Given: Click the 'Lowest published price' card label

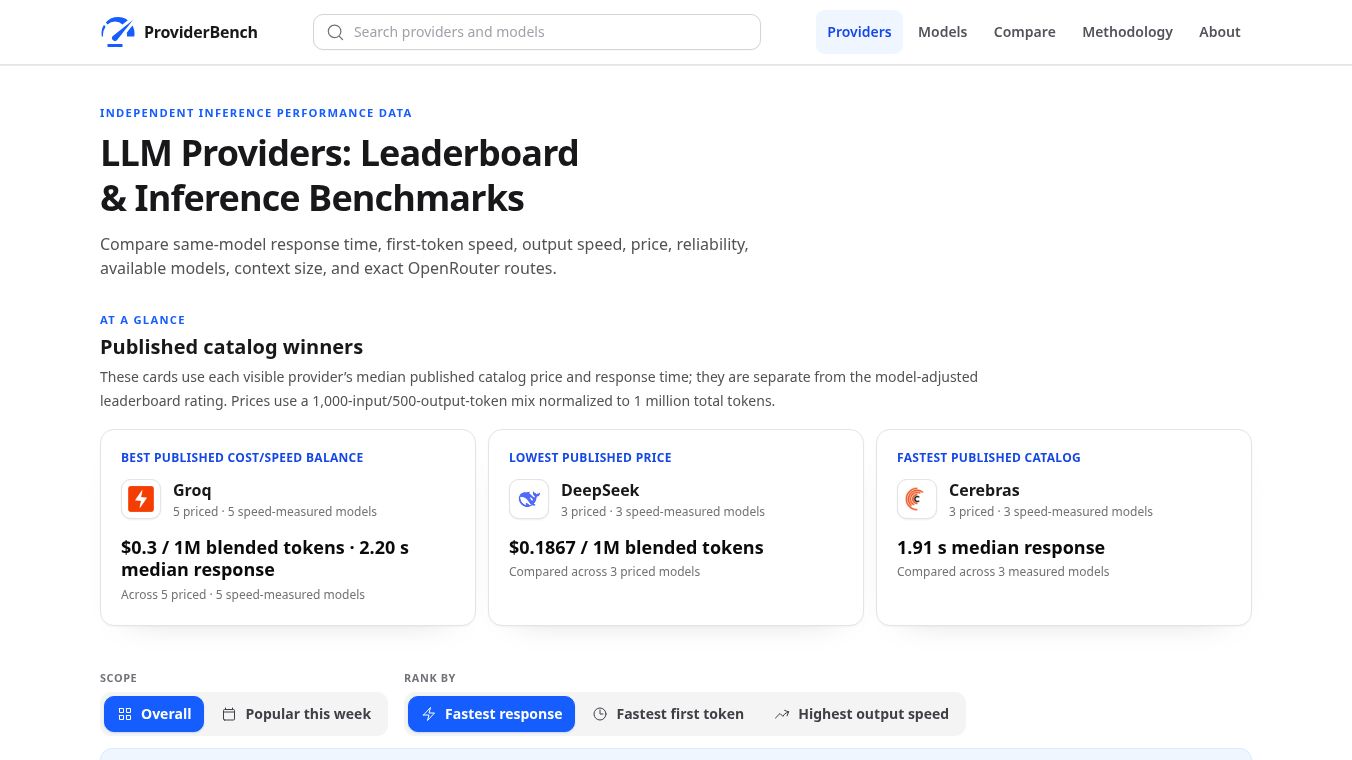Looking at the screenshot, I should tap(590, 457).
